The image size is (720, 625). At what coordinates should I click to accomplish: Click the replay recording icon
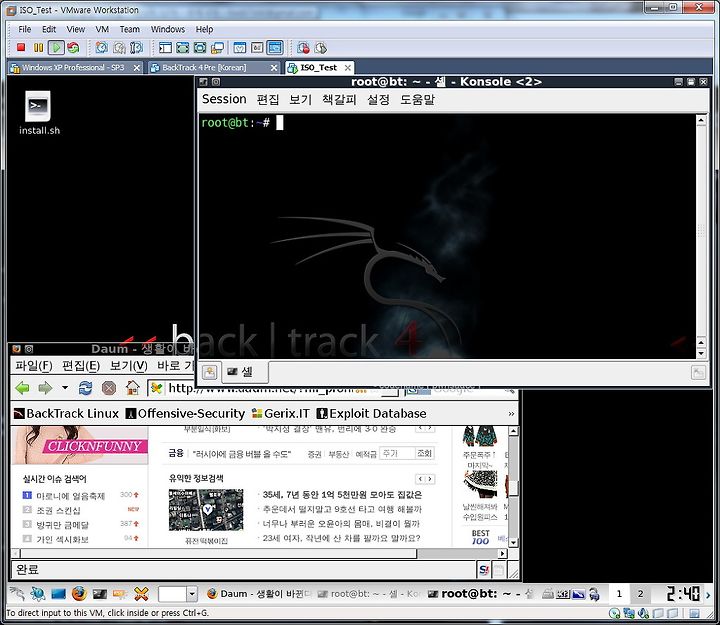[321, 47]
